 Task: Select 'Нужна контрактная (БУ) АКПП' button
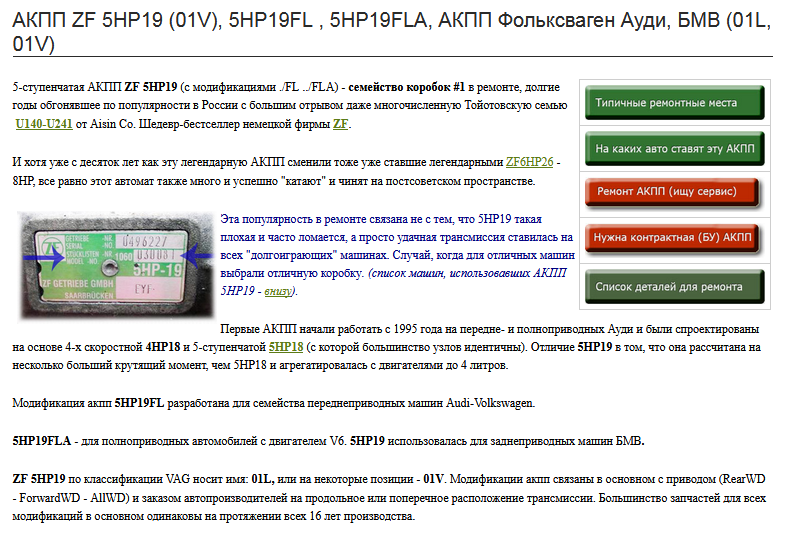672,238
